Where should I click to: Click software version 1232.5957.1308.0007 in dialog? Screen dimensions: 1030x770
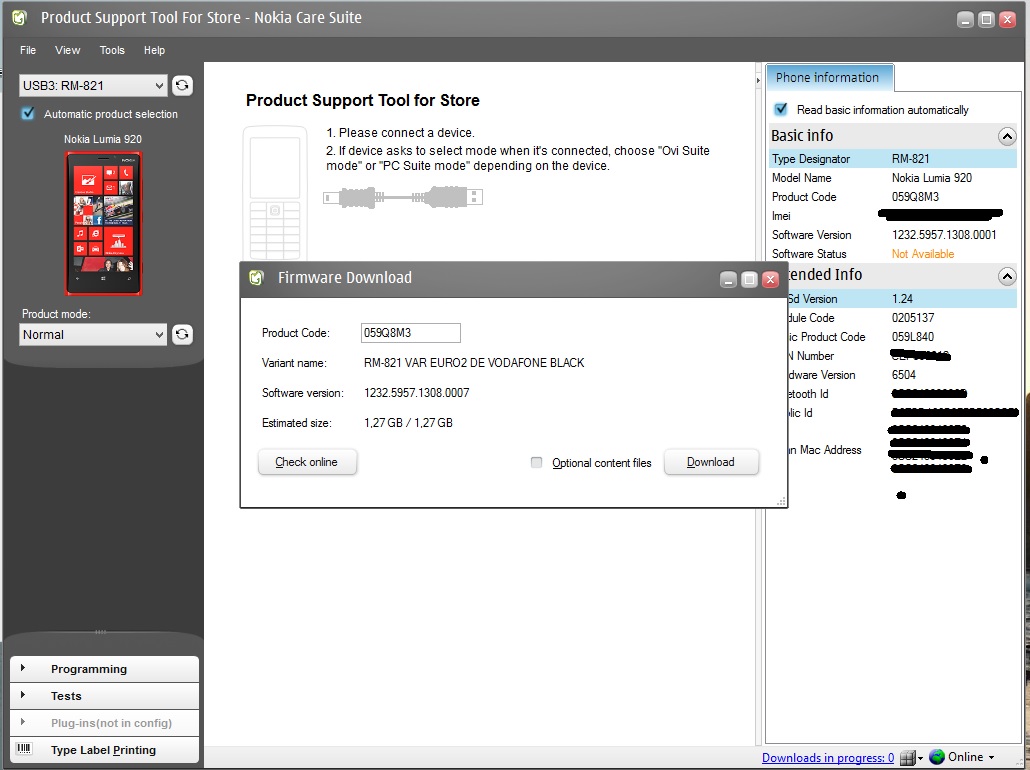416,393
